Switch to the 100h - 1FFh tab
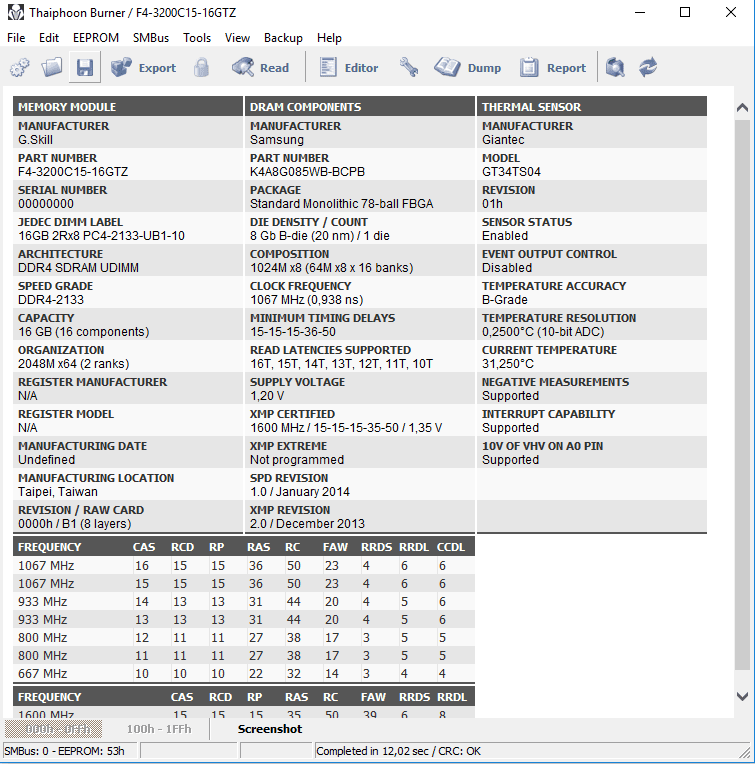This screenshot has height=764, width=755. click(159, 729)
